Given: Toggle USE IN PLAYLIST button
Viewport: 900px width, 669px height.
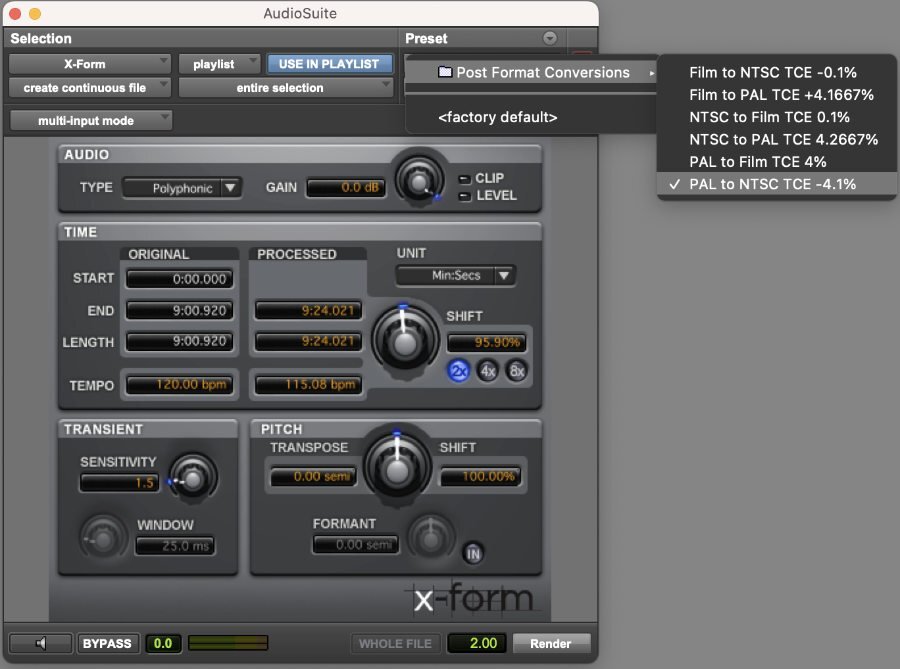Looking at the screenshot, I should (x=329, y=64).
